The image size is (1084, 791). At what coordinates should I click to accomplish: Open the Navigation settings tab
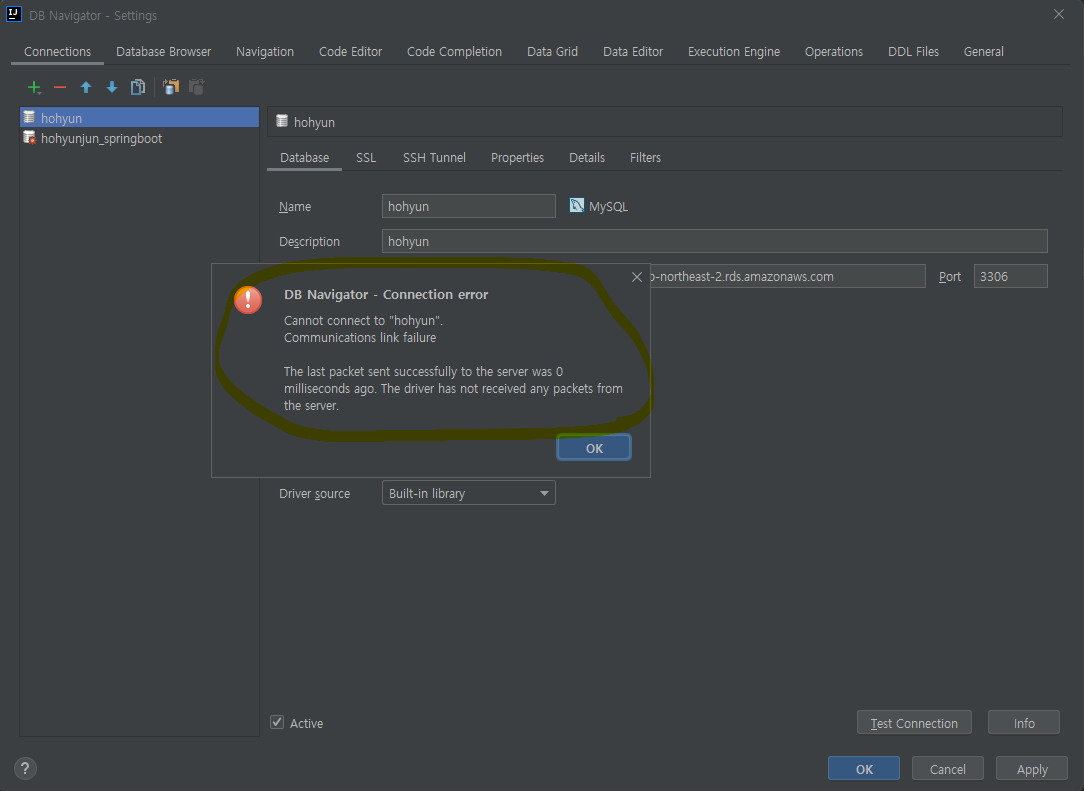(265, 52)
